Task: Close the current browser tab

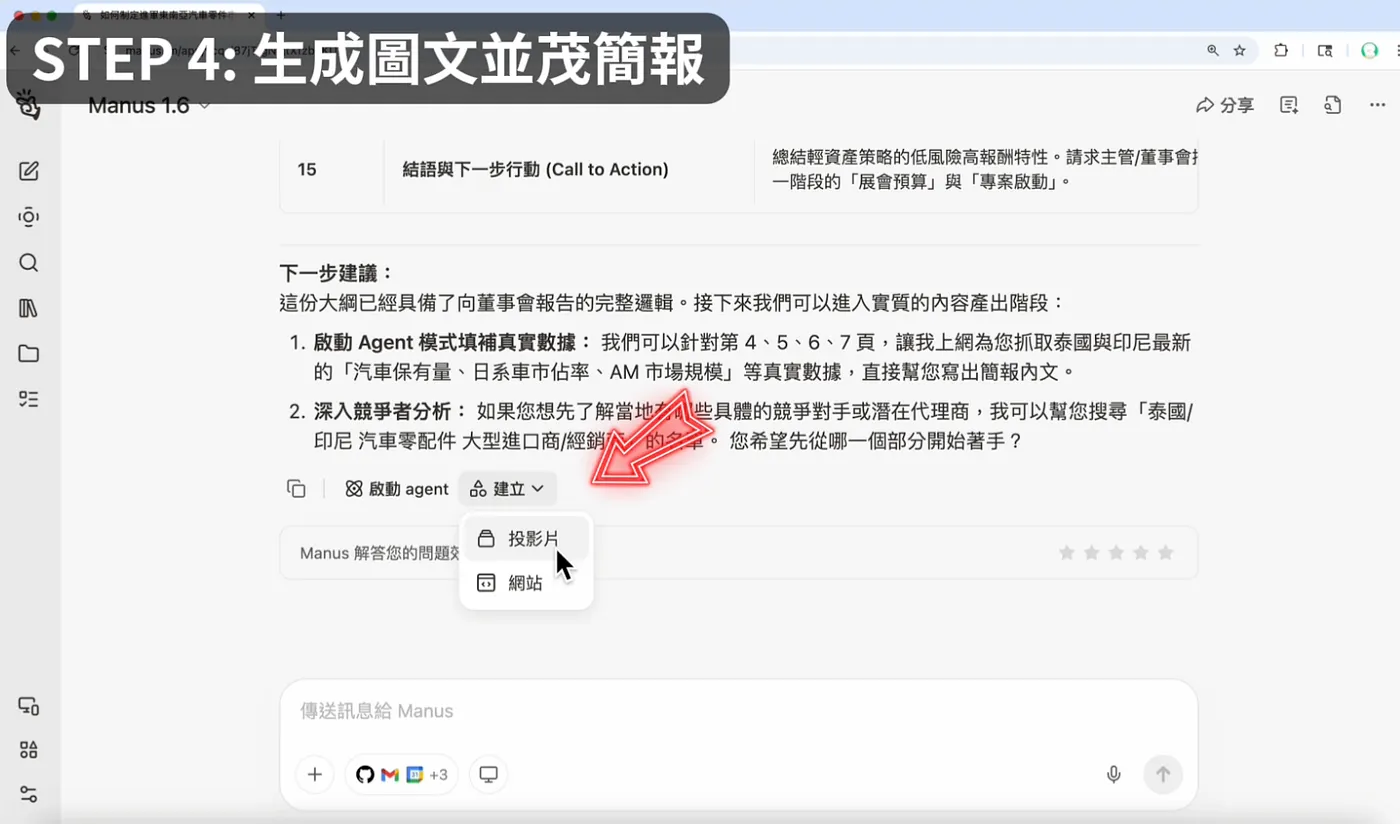Action: tap(250, 15)
